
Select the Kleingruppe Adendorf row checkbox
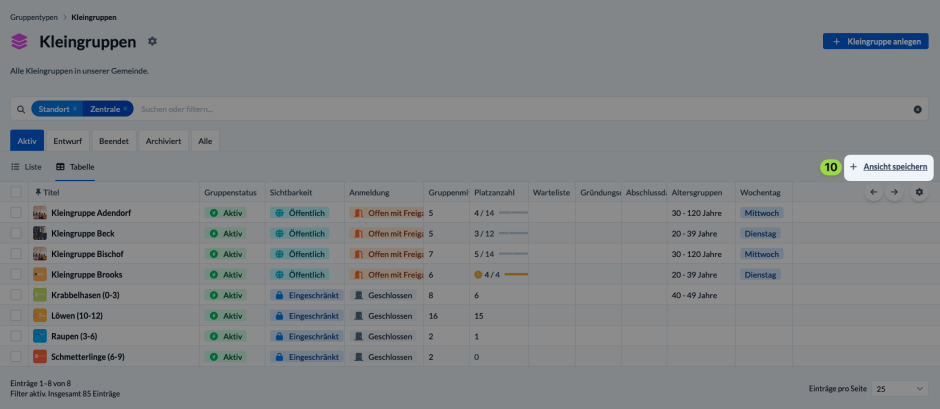(16, 212)
